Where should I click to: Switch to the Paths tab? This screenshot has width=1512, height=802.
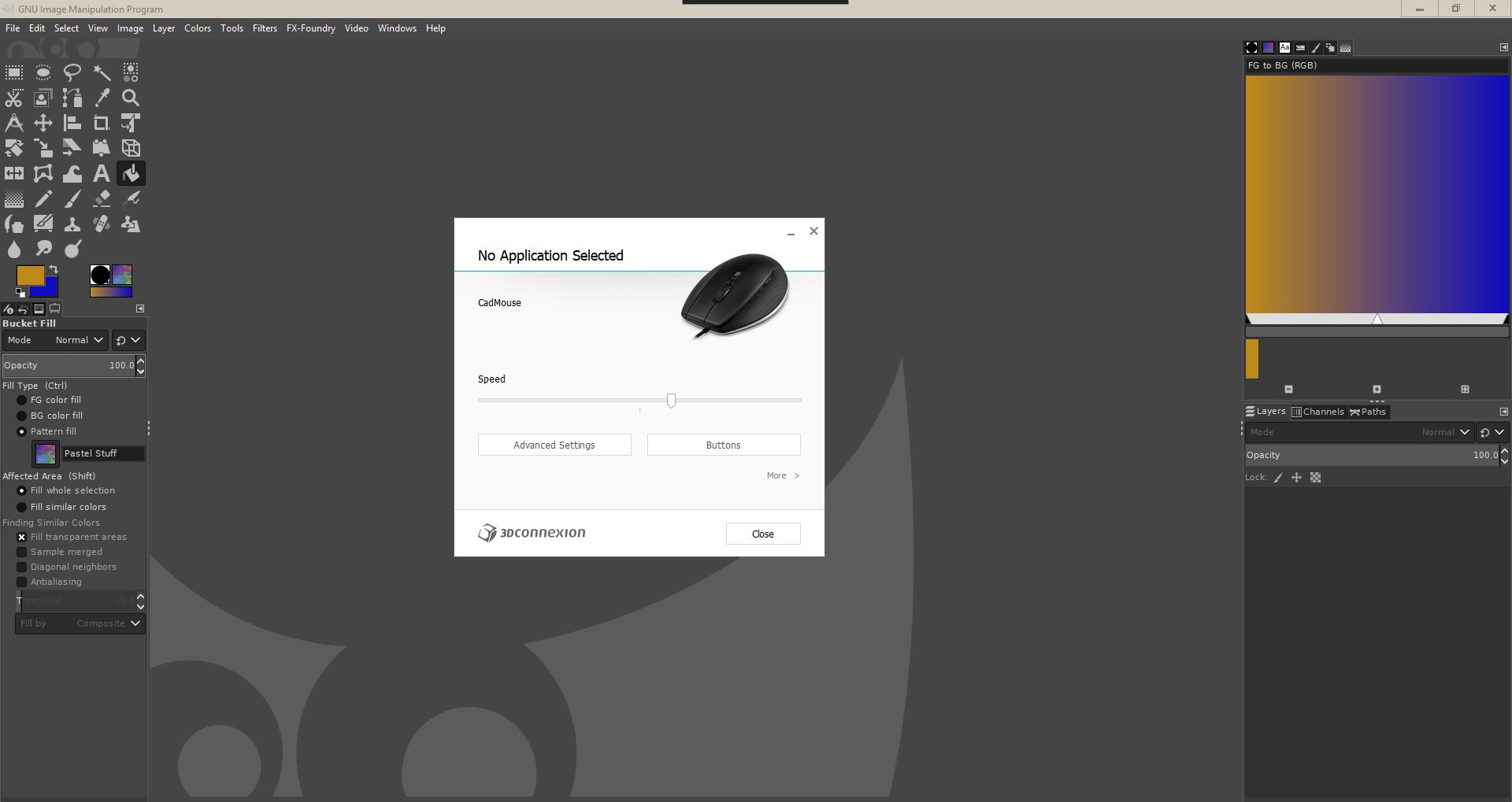click(x=1368, y=412)
